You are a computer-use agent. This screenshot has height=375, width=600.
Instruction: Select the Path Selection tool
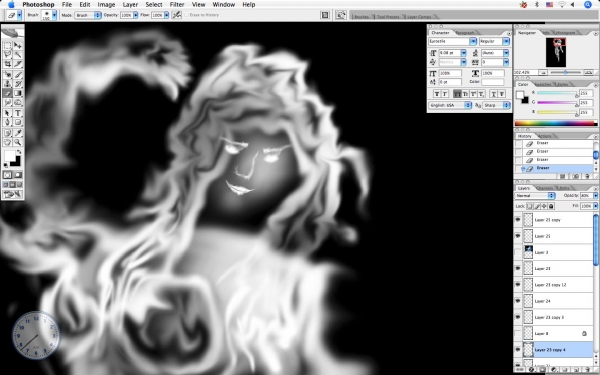coord(7,113)
